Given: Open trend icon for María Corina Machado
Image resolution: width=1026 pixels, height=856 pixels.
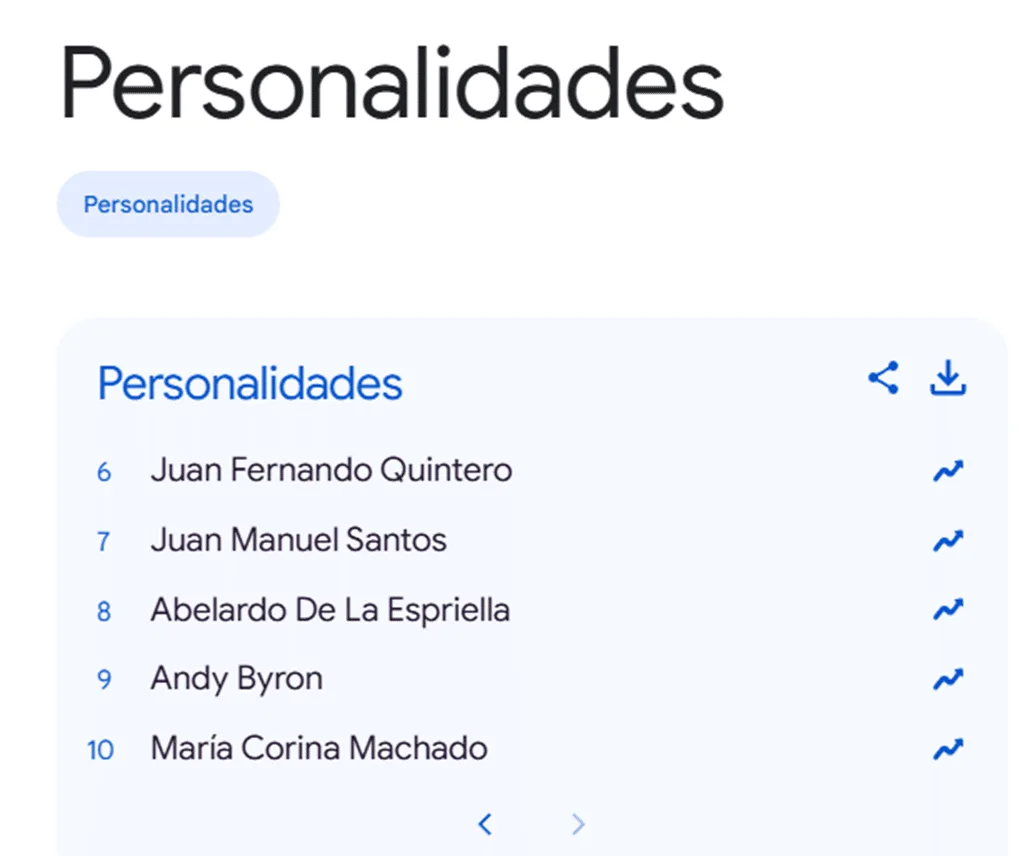Looking at the screenshot, I should pos(947,749).
